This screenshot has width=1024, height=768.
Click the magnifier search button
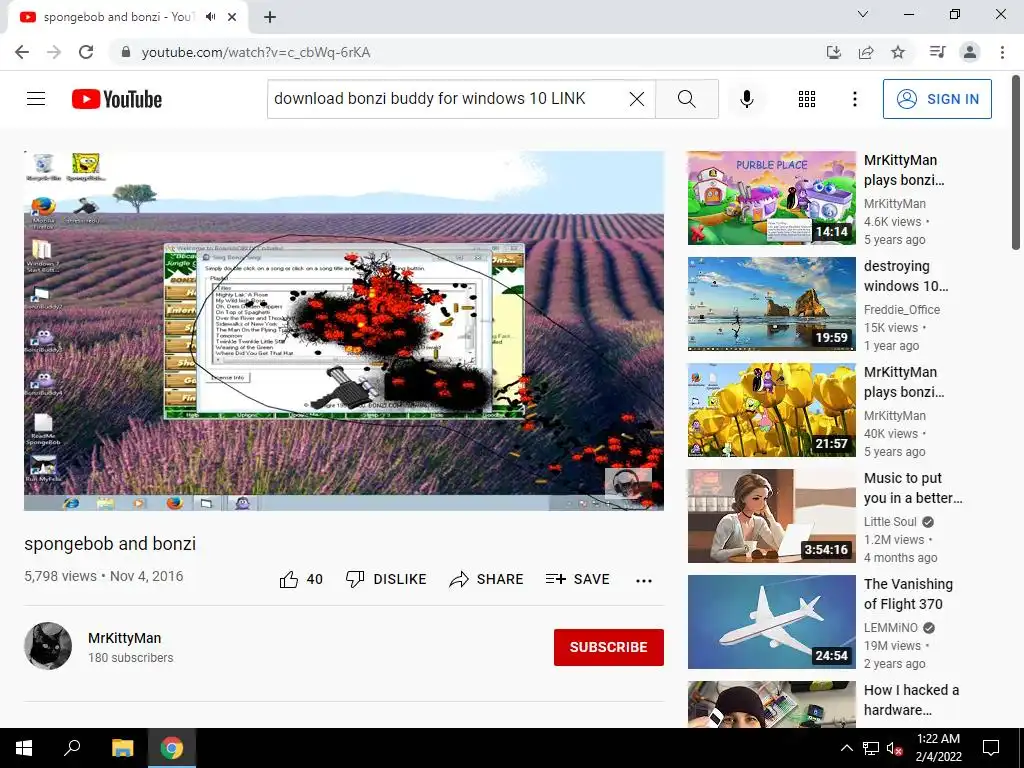[687, 99]
